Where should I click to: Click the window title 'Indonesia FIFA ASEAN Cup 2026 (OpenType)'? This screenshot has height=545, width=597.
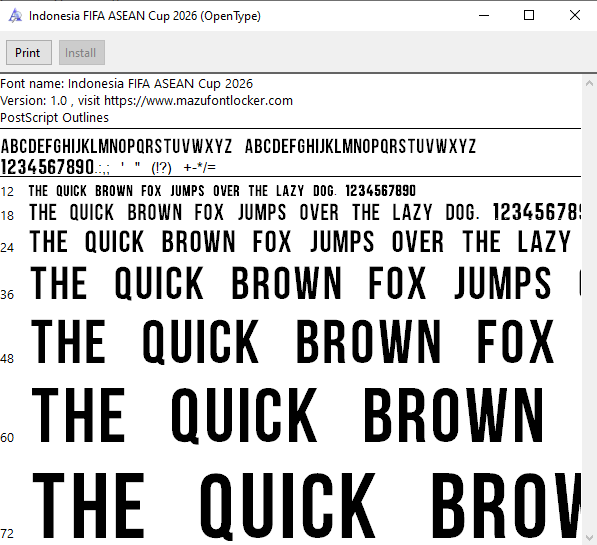pos(145,16)
